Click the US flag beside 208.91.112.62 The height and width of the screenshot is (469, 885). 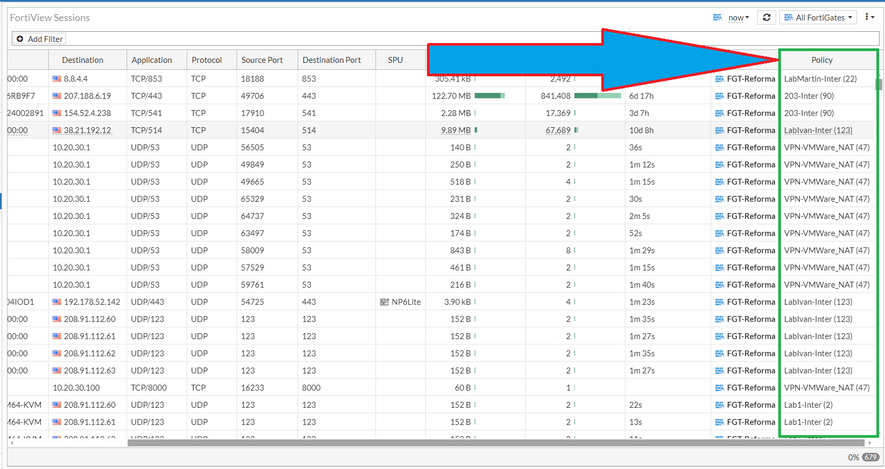tap(56, 353)
